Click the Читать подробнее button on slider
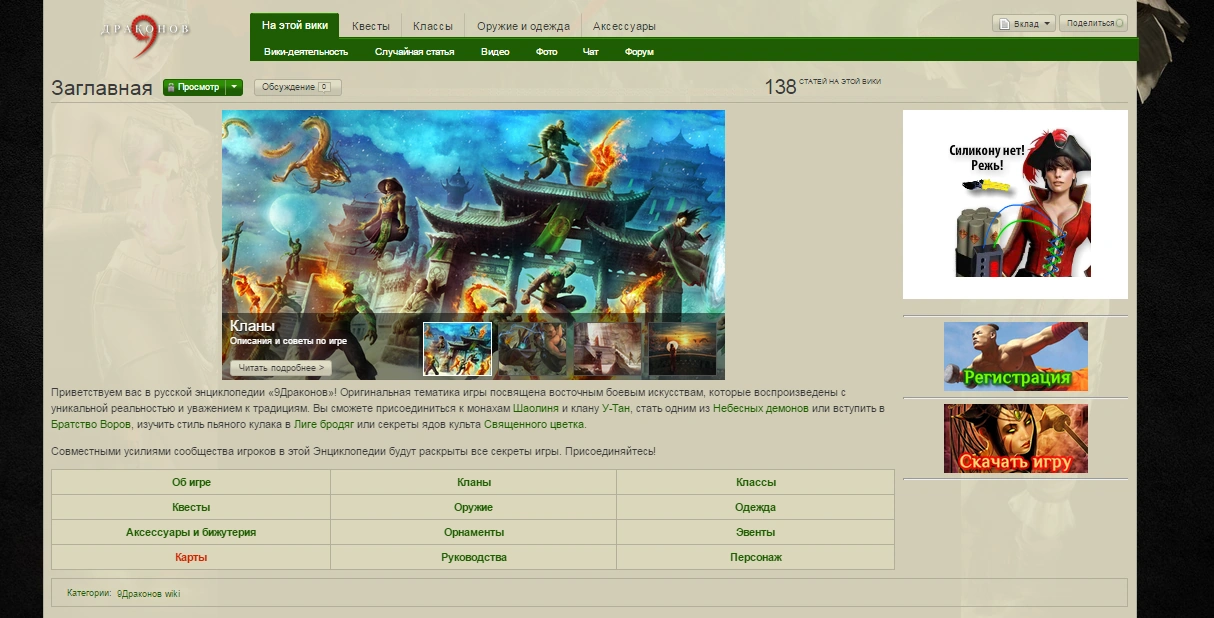The image size is (1214, 618). (x=280, y=368)
